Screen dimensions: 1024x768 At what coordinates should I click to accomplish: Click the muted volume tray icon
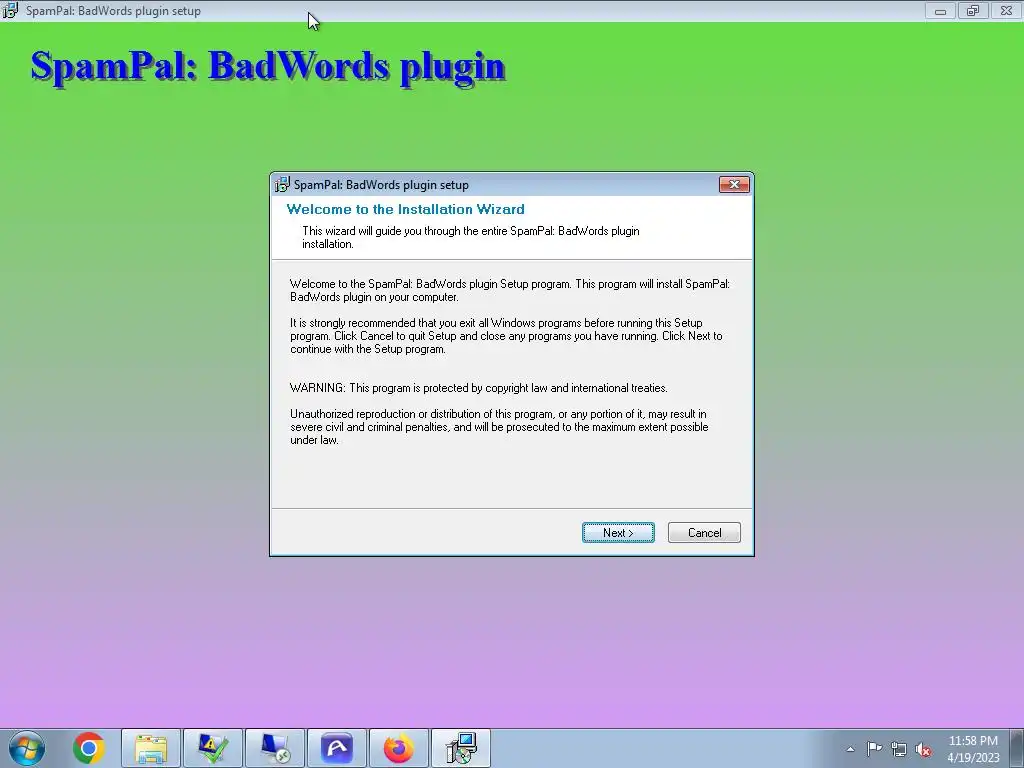coord(923,749)
